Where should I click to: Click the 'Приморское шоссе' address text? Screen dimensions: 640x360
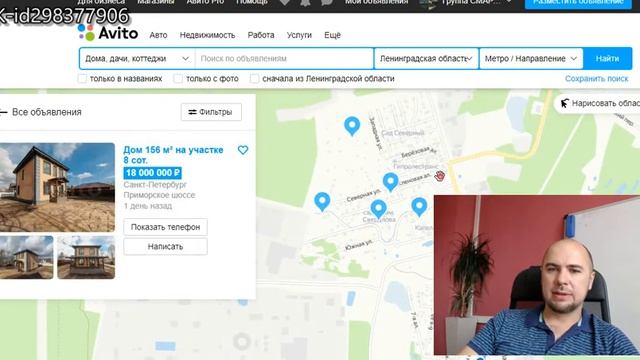pyautogui.click(x=159, y=195)
